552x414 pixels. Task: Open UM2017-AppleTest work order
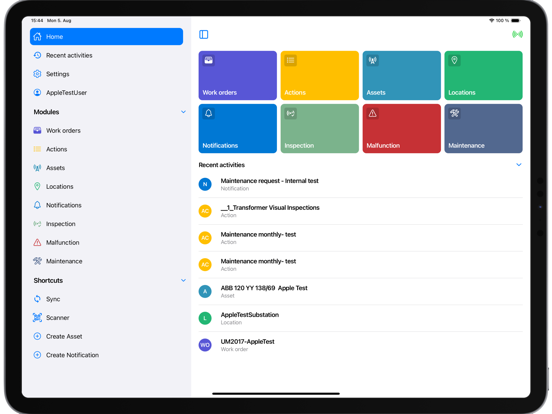(x=360, y=345)
